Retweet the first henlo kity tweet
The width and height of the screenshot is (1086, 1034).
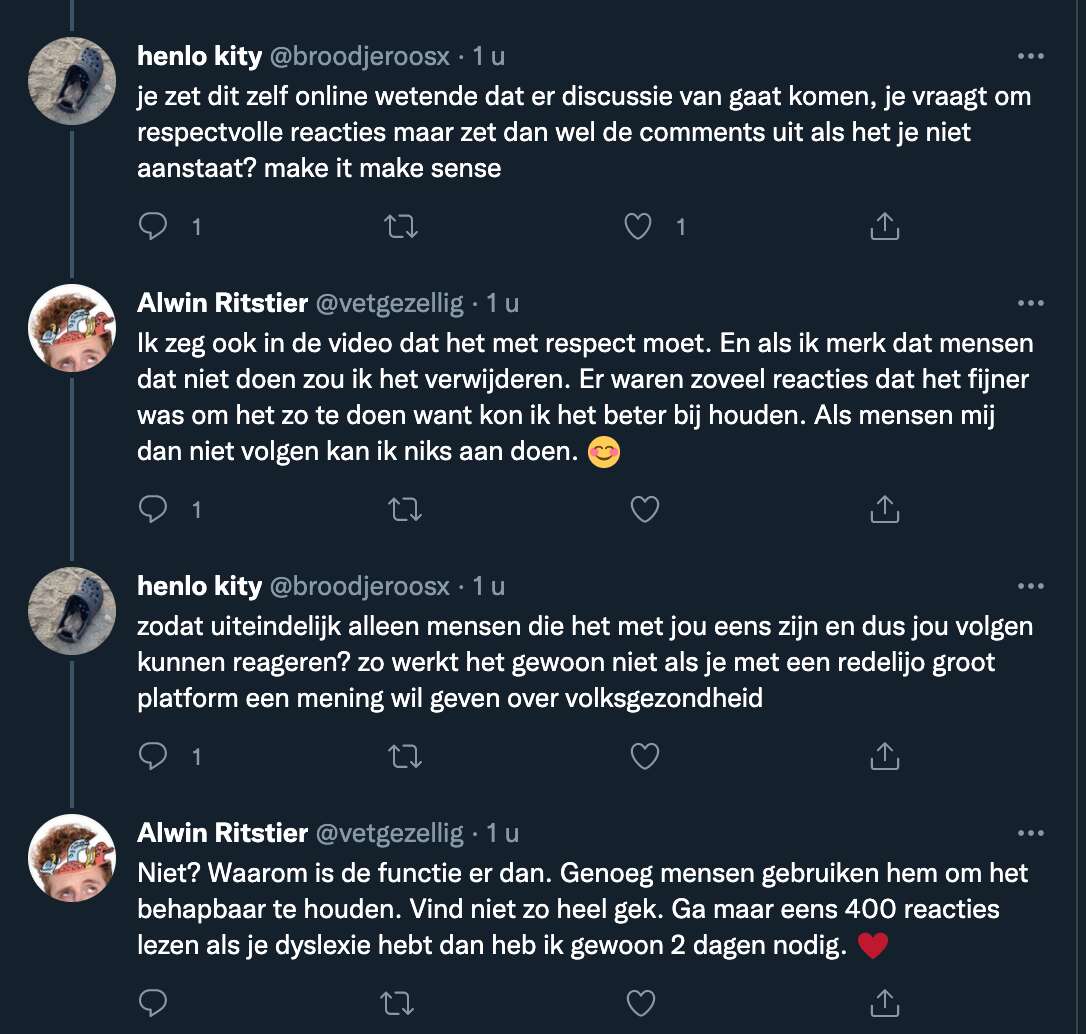coord(401,226)
